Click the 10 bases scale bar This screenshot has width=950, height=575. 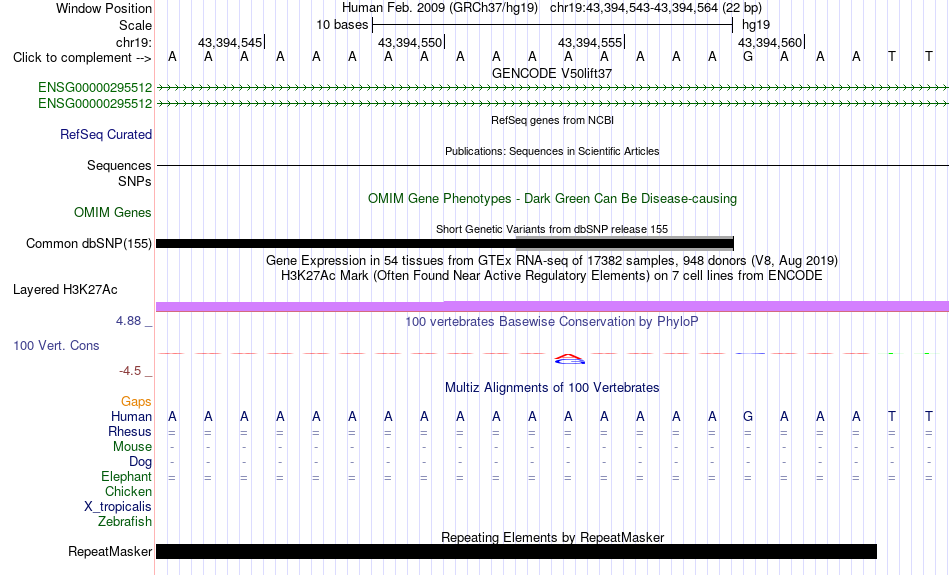point(553,25)
